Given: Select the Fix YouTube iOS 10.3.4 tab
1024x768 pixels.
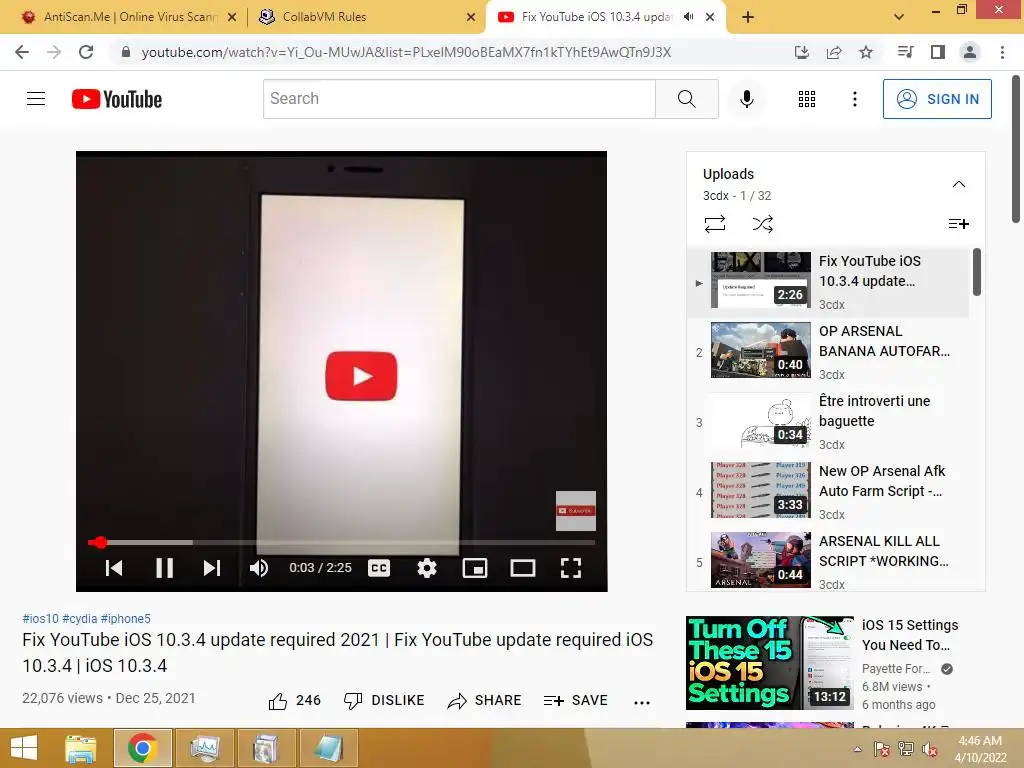Looking at the screenshot, I should (x=596, y=17).
